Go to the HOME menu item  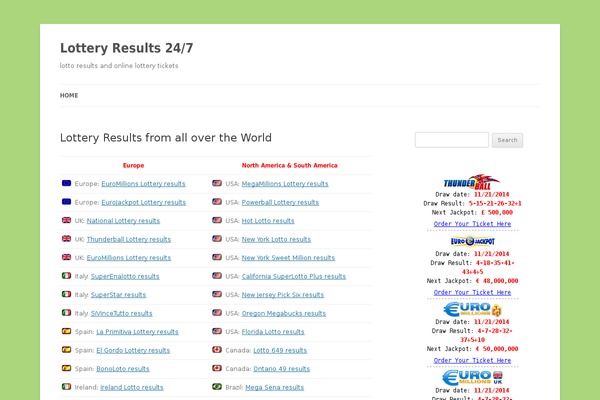point(69,95)
